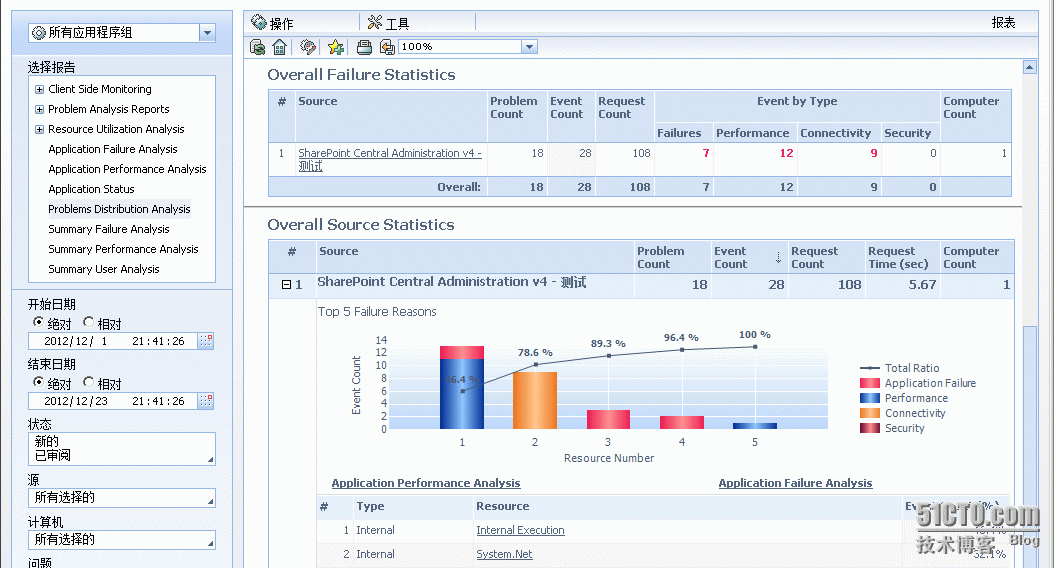The width and height of the screenshot is (1054, 568).
Task: Add report to favorites star icon
Action: point(335,47)
